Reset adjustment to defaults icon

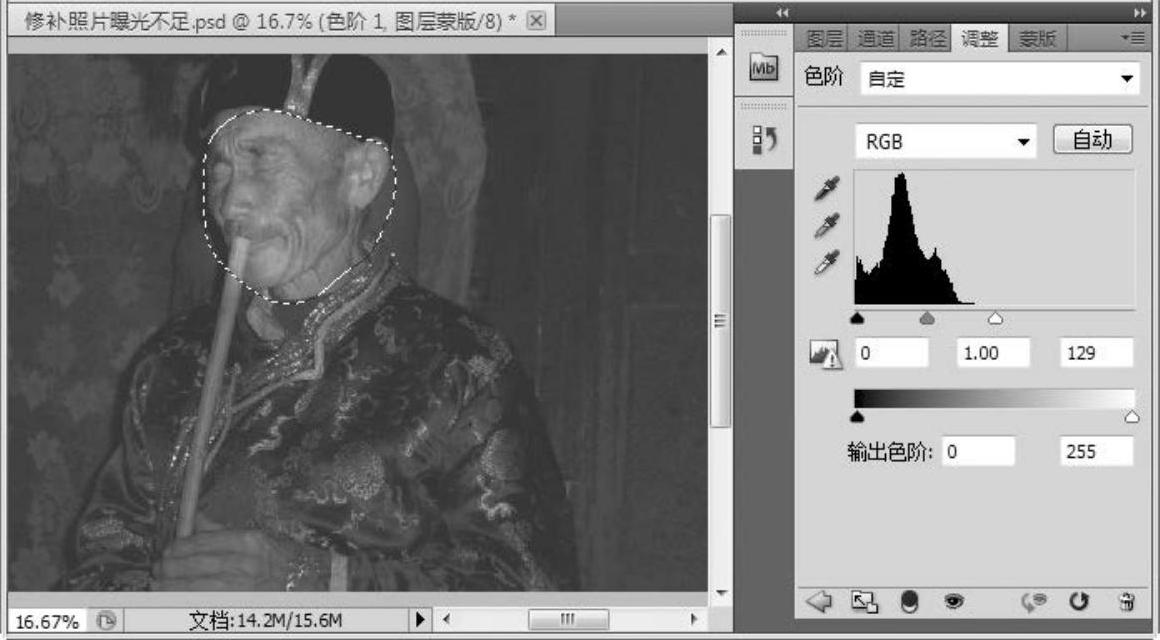tap(1079, 601)
